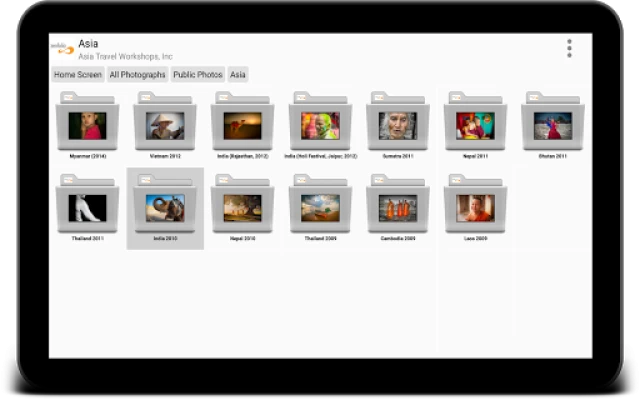Open India (Holi Festival, Jaipur, 2012) folder
640x400 pixels.
coord(320,124)
